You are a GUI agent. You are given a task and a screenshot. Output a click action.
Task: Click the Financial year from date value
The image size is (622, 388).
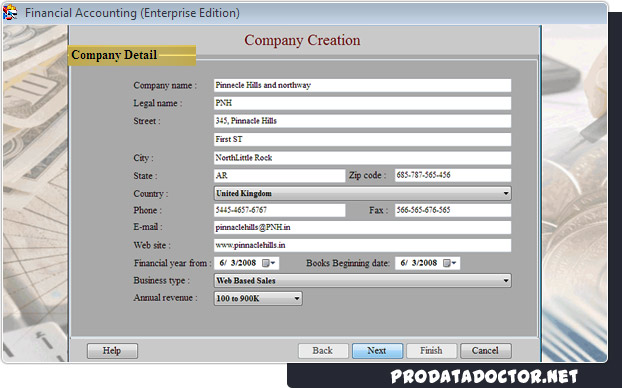tap(238, 263)
